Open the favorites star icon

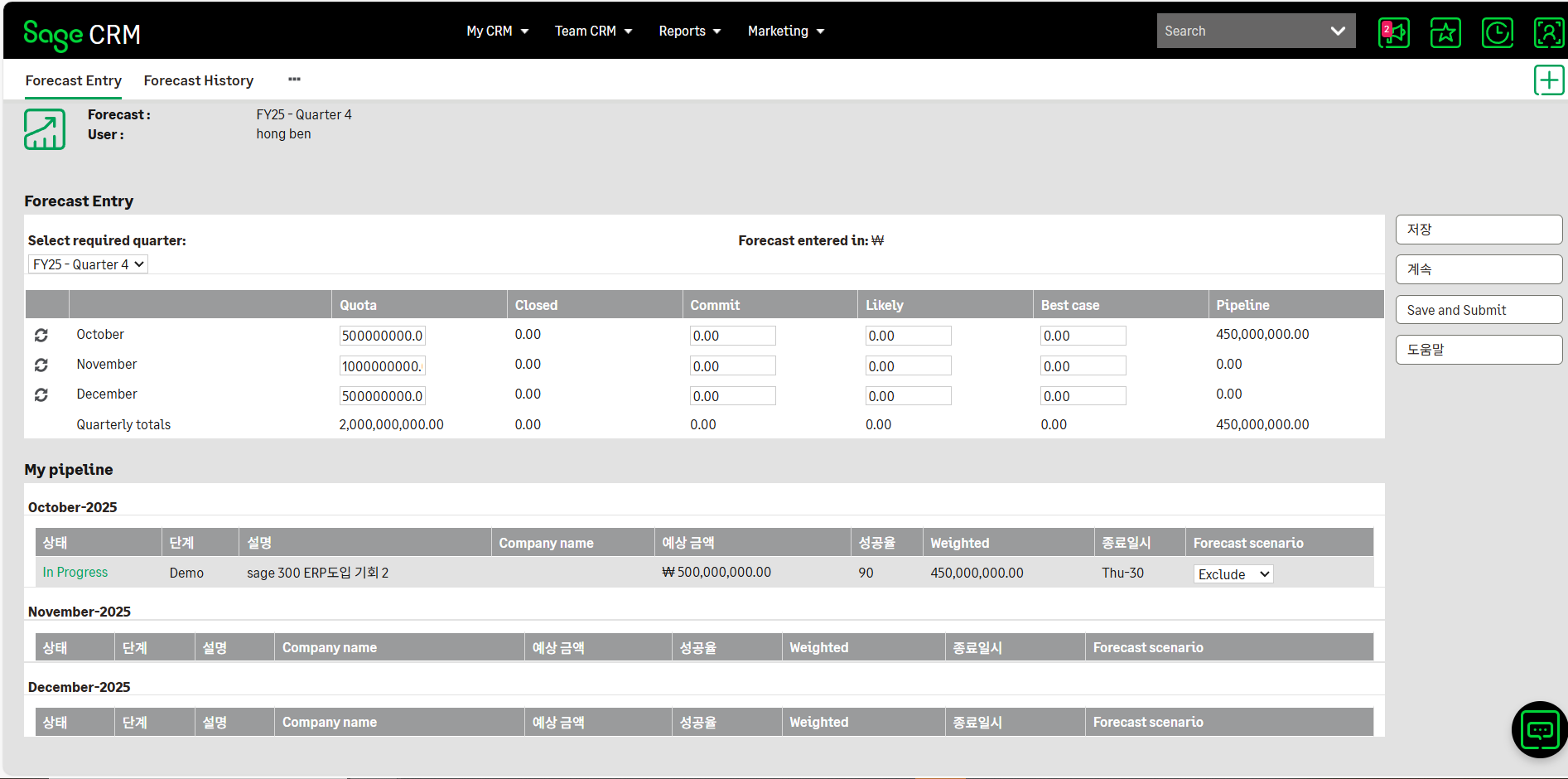coord(1445,33)
